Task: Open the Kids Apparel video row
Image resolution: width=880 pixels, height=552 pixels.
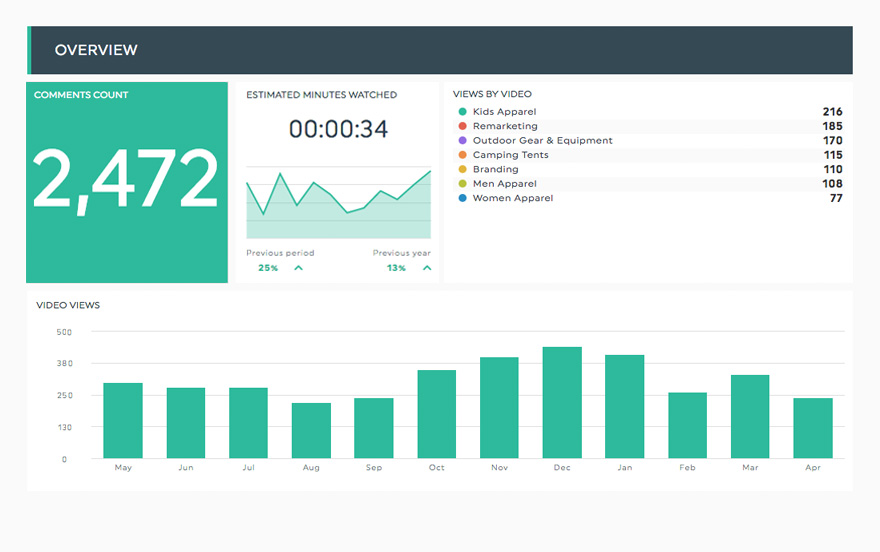Action: pyautogui.click(x=504, y=112)
